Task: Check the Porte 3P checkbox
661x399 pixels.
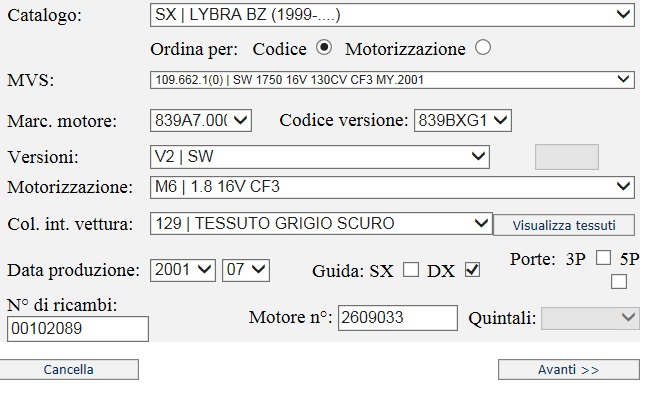Action: pos(603,258)
